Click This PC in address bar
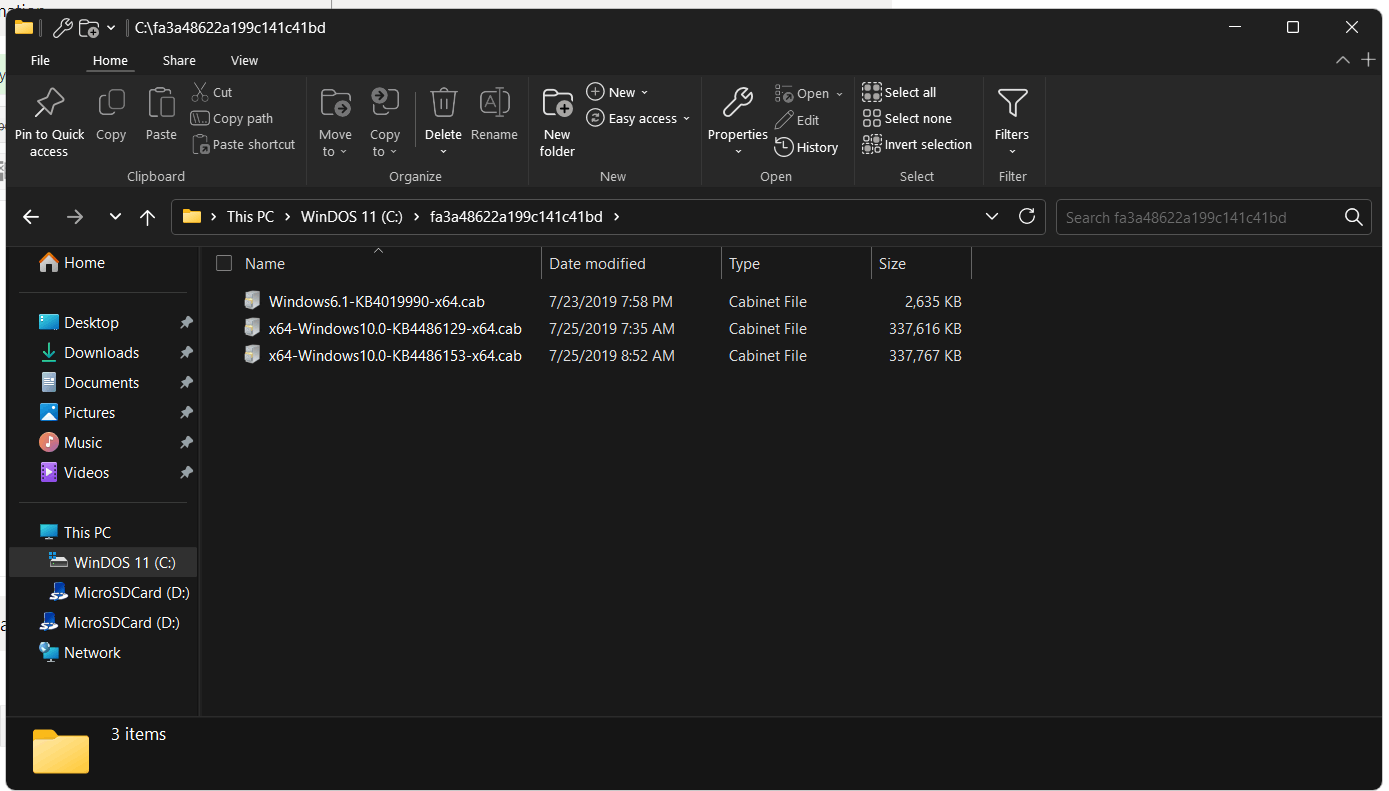Image resolution: width=1389 pixels, height=791 pixels. (x=250, y=216)
